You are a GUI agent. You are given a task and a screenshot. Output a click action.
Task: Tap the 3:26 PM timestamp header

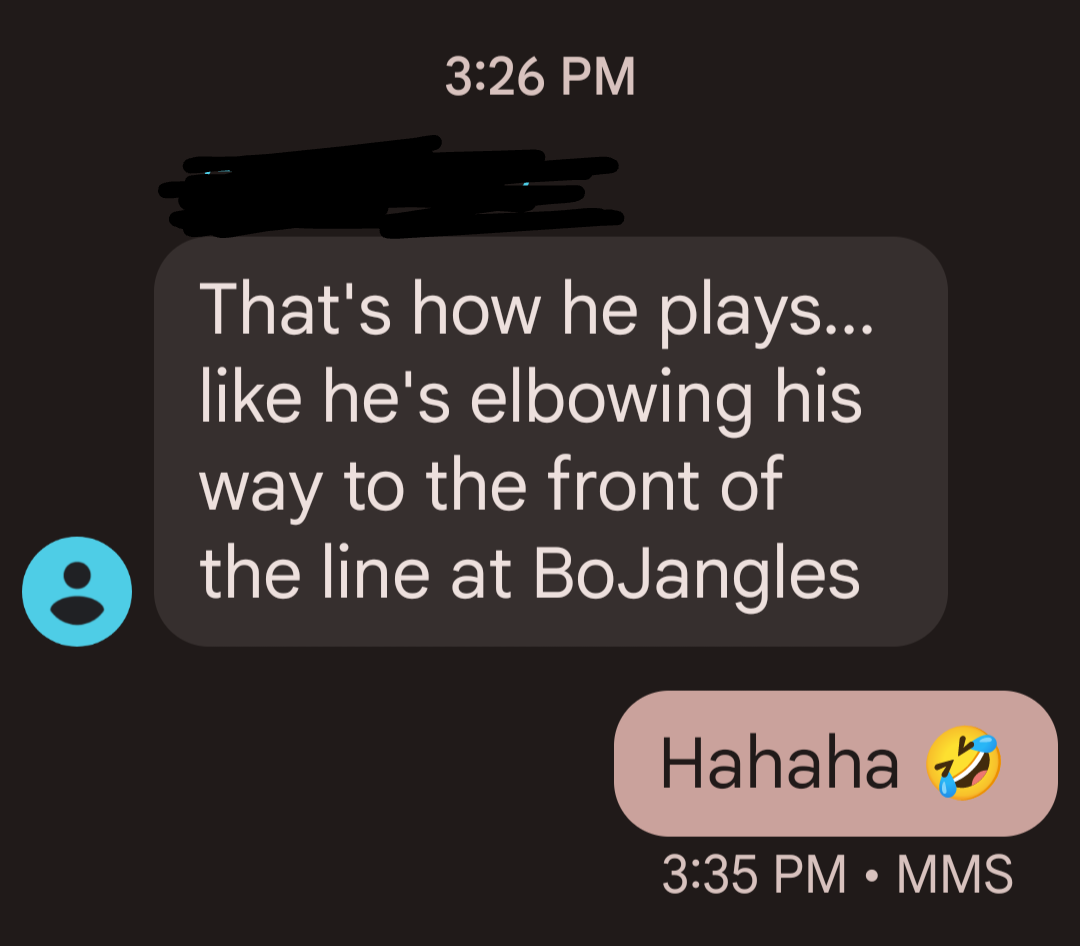[540, 76]
